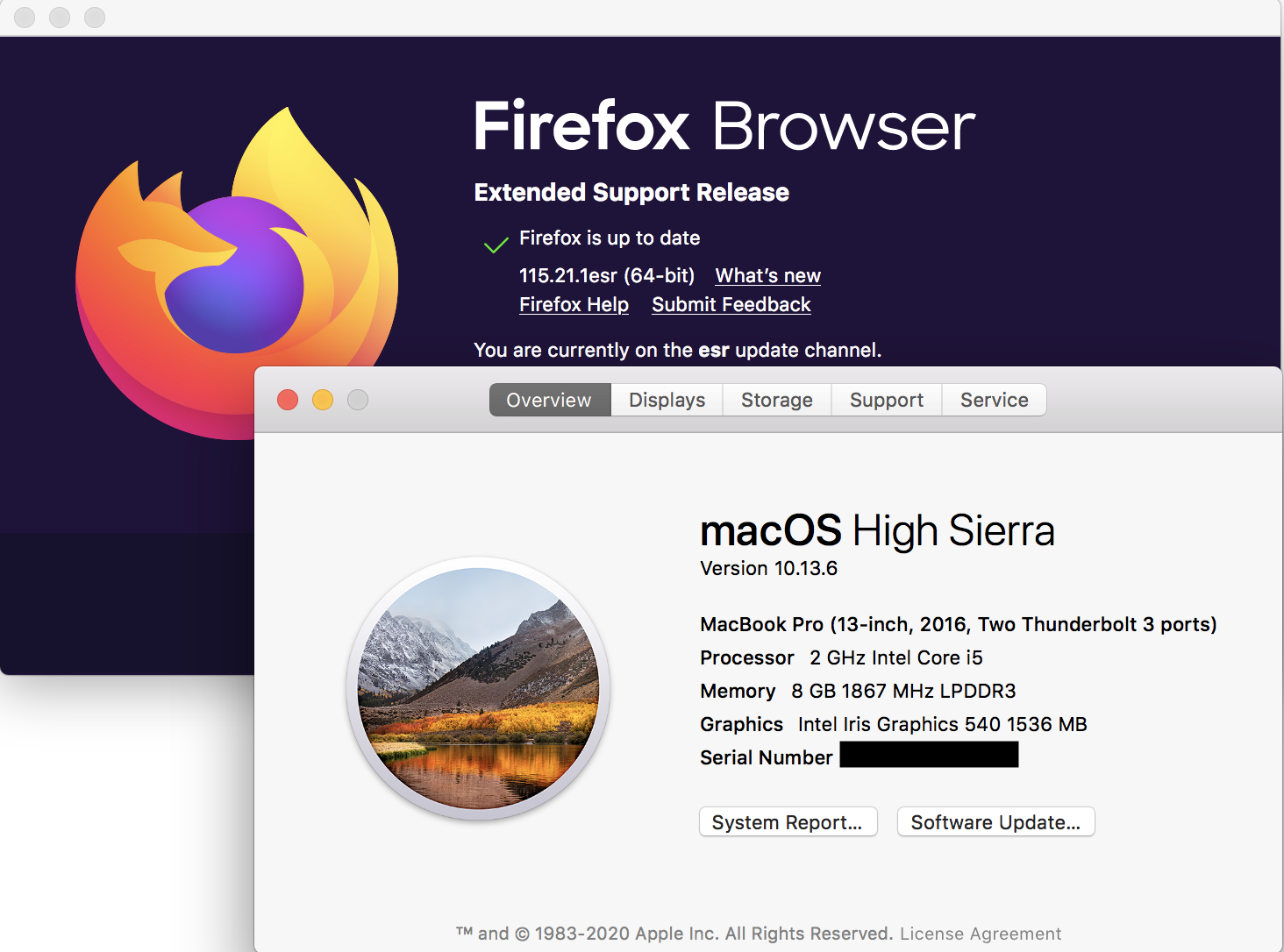Open the Displays tab
Viewport: 1284px width, 952px height.
(667, 400)
